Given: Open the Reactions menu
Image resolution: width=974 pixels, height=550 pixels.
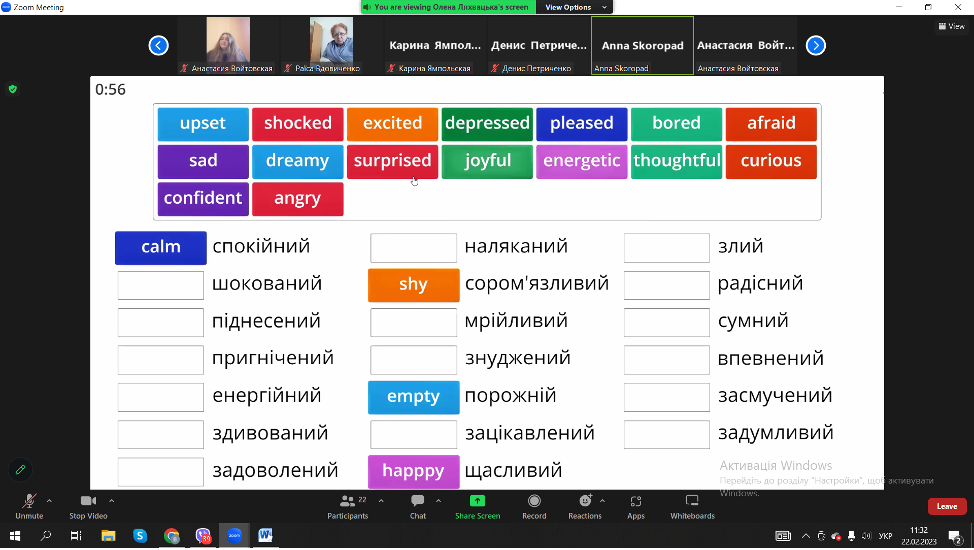Looking at the screenshot, I should tap(585, 502).
